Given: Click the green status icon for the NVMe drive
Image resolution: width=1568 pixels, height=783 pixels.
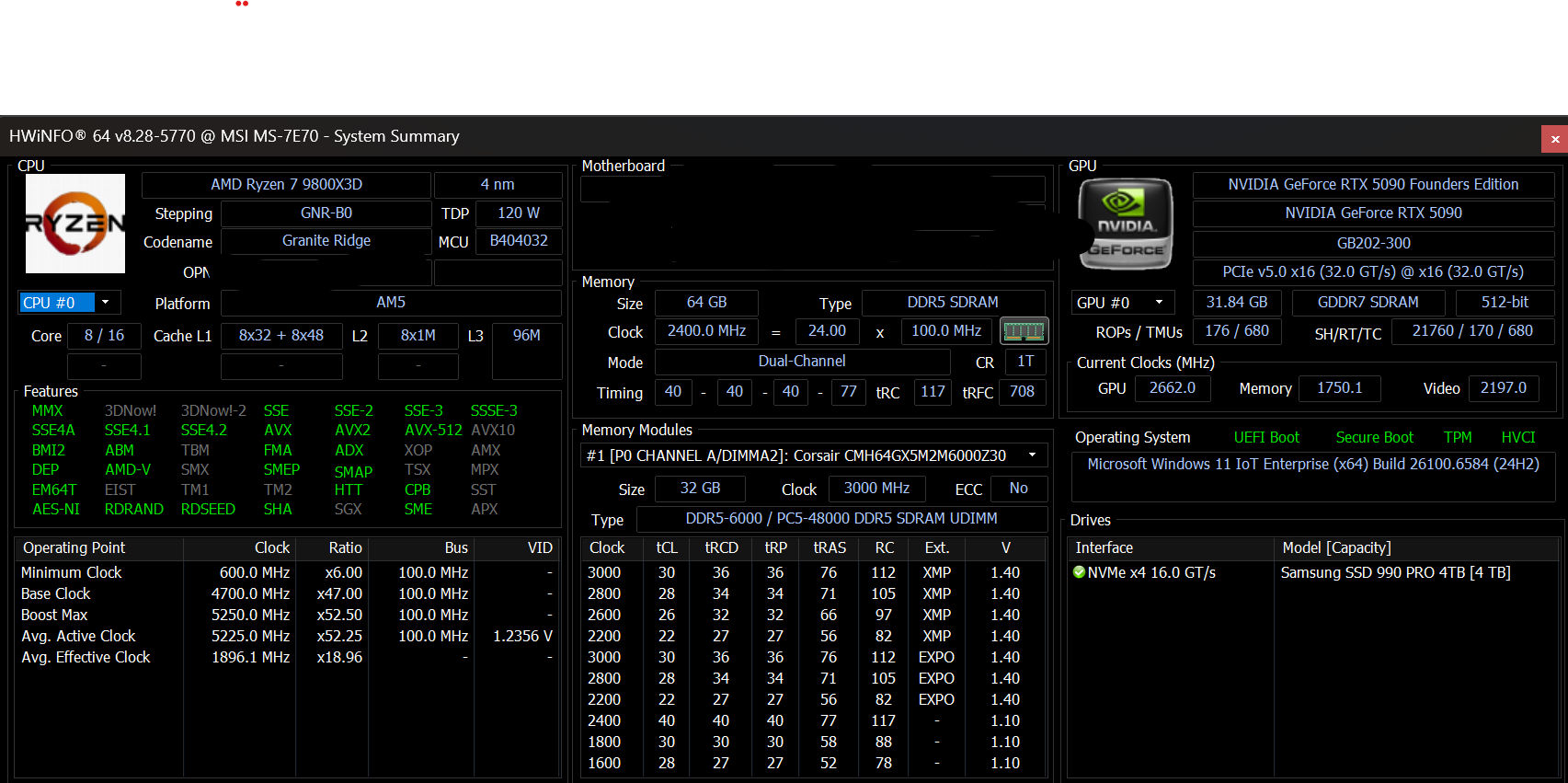Looking at the screenshot, I should (1080, 572).
